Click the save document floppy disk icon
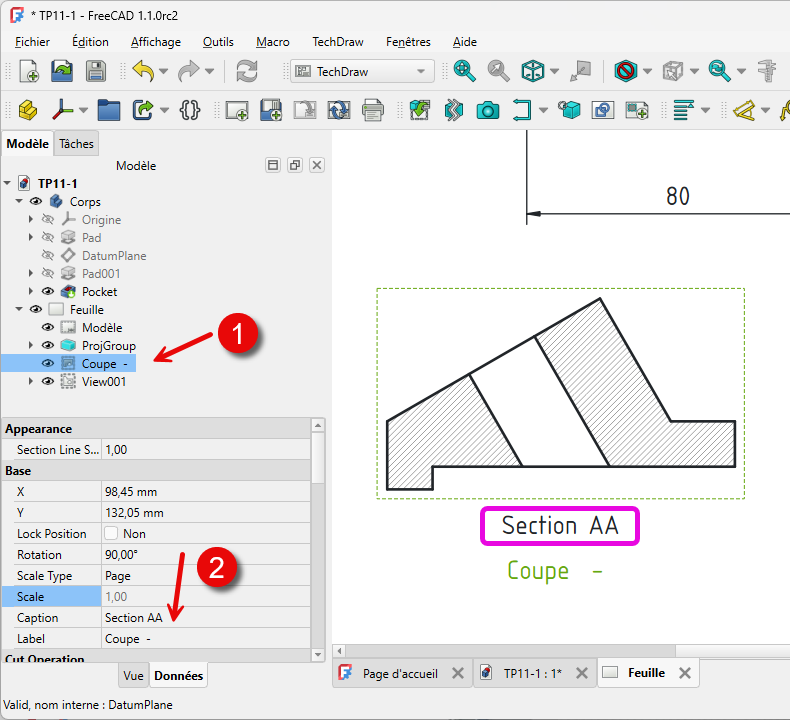 tap(95, 71)
